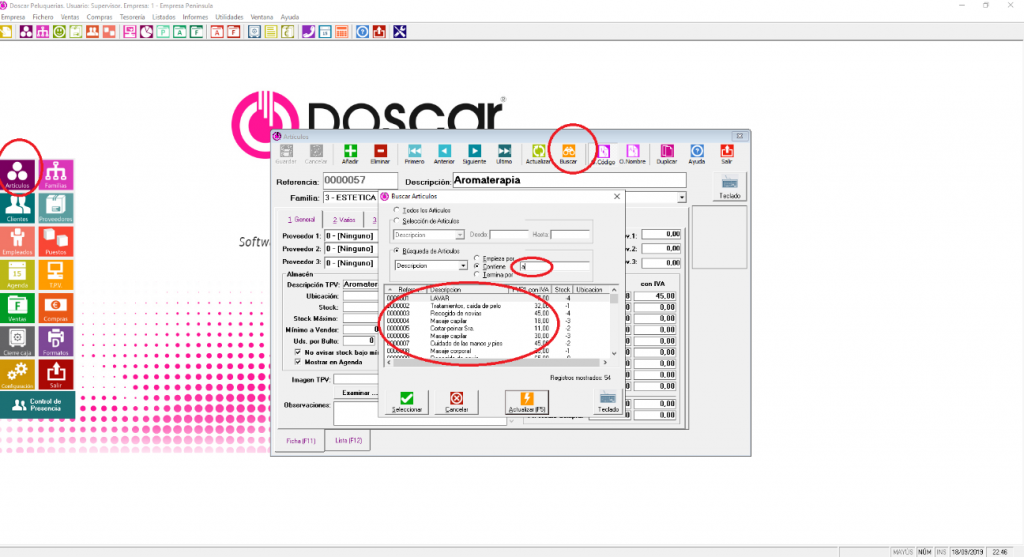Image resolution: width=1024 pixels, height=557 pixels.
Task: Click Cancelar button in search dialog
Action: click(456, 402)
